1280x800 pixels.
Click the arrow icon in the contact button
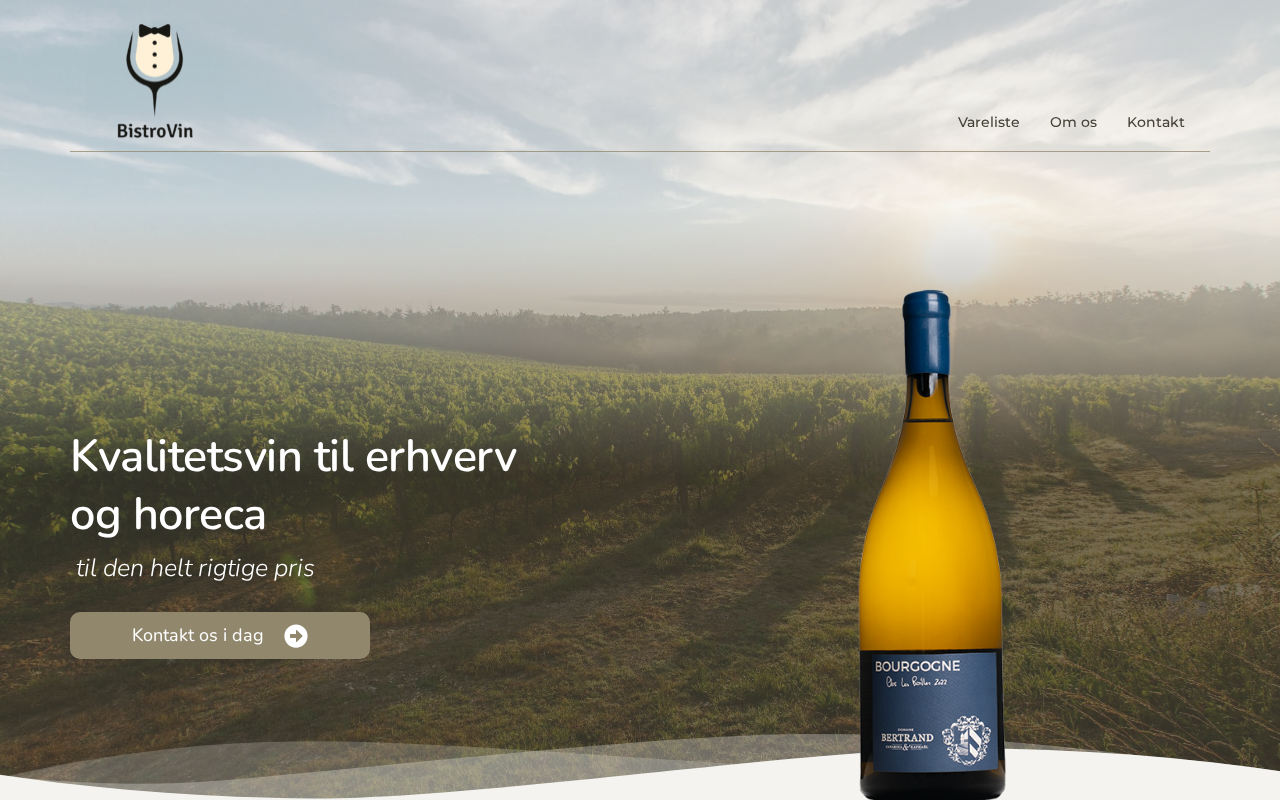[296, 636]
